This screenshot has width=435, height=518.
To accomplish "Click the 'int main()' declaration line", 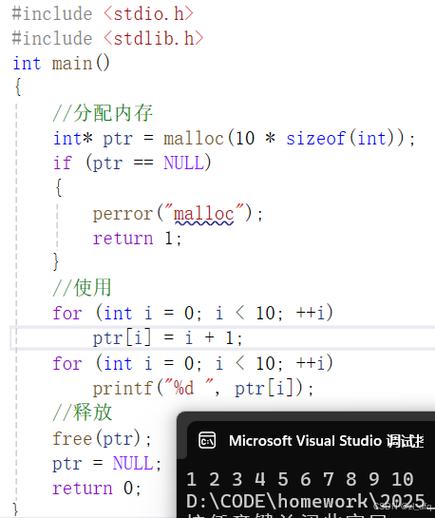I will [61, 63].
